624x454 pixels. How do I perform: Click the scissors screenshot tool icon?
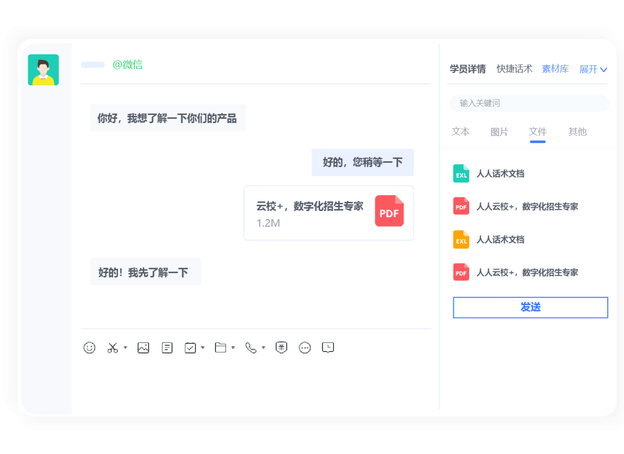(113, 348)
